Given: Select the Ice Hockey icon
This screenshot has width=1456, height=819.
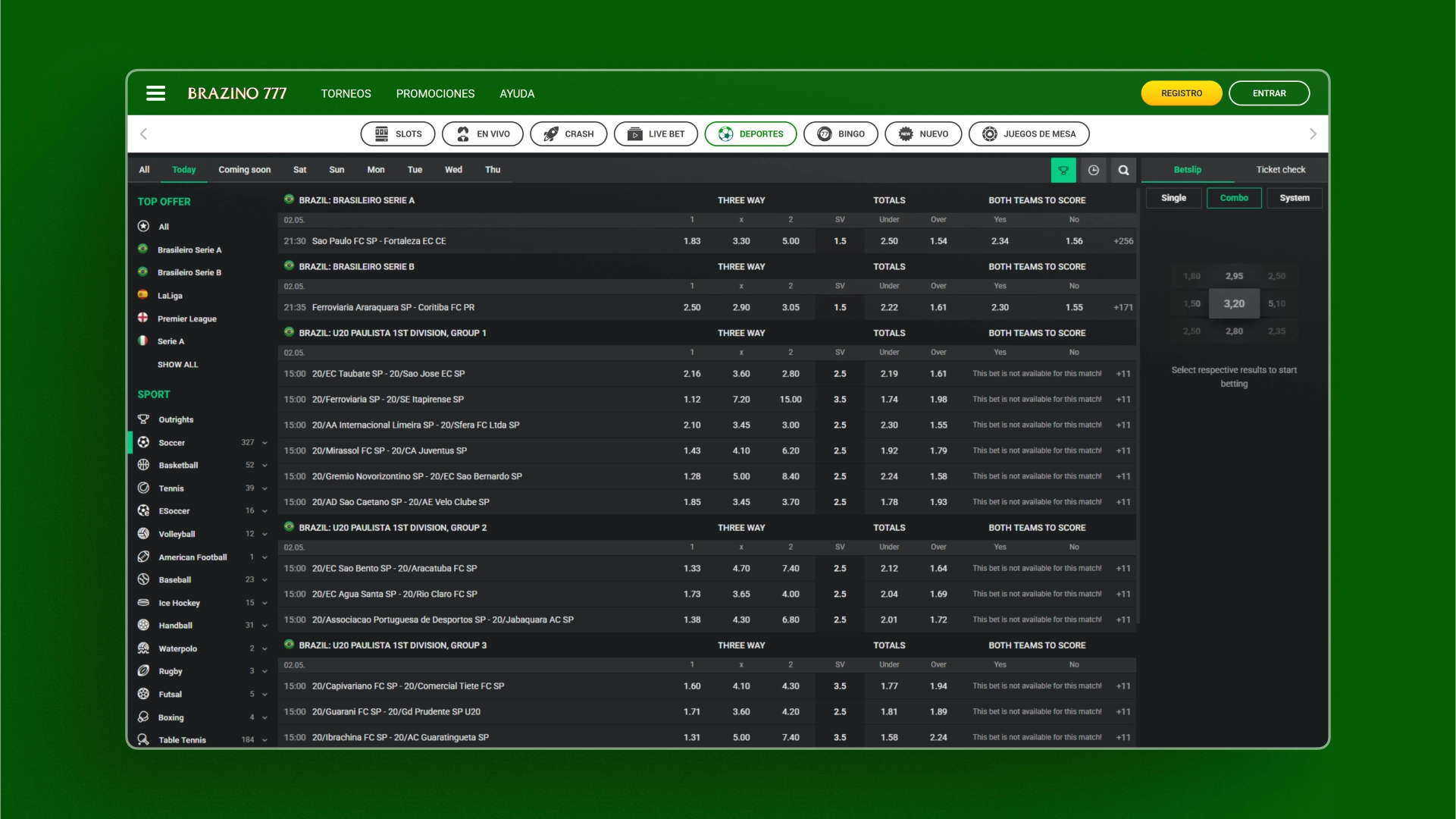Looking at the screenshot, I should [x=143, y=603].
